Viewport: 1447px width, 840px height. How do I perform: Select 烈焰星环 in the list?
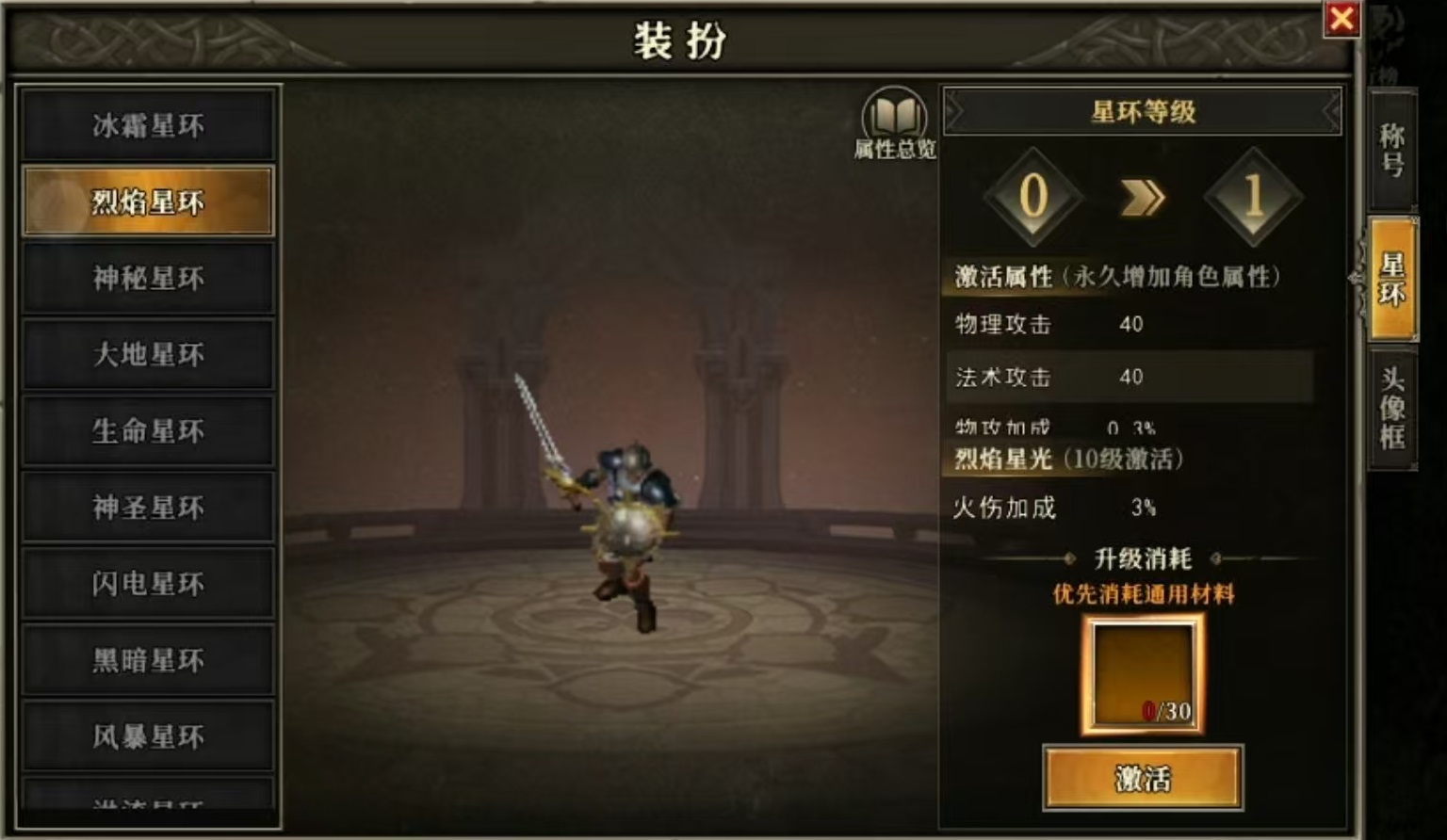148,202
